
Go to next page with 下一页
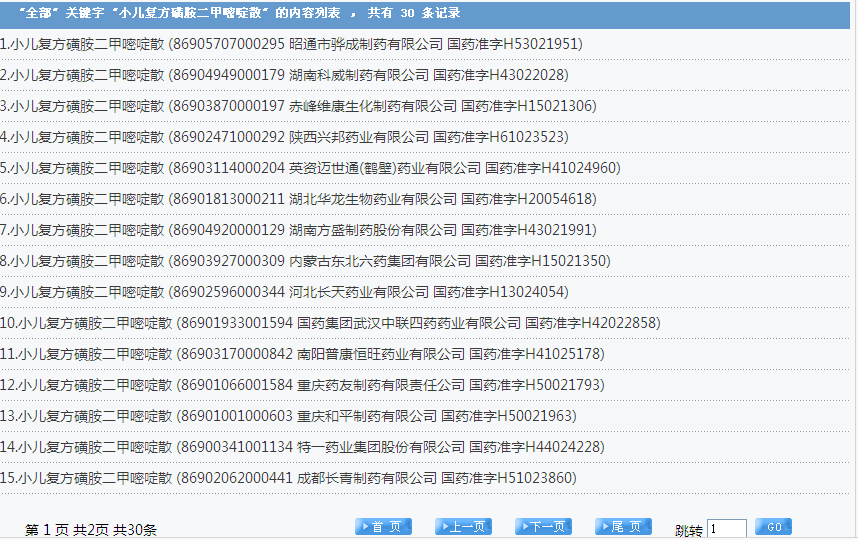coord(543,527)
